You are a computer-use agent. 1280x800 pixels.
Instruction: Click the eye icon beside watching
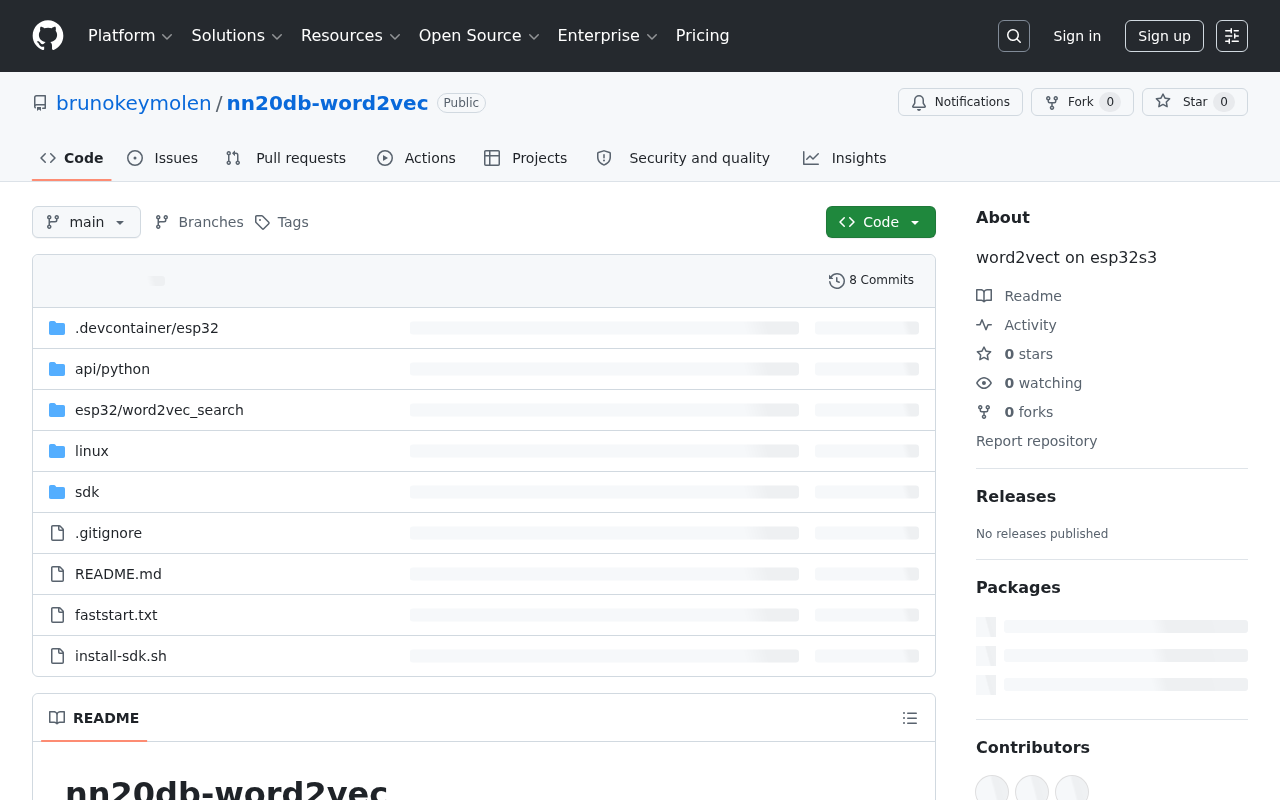[x=984, y=383]
